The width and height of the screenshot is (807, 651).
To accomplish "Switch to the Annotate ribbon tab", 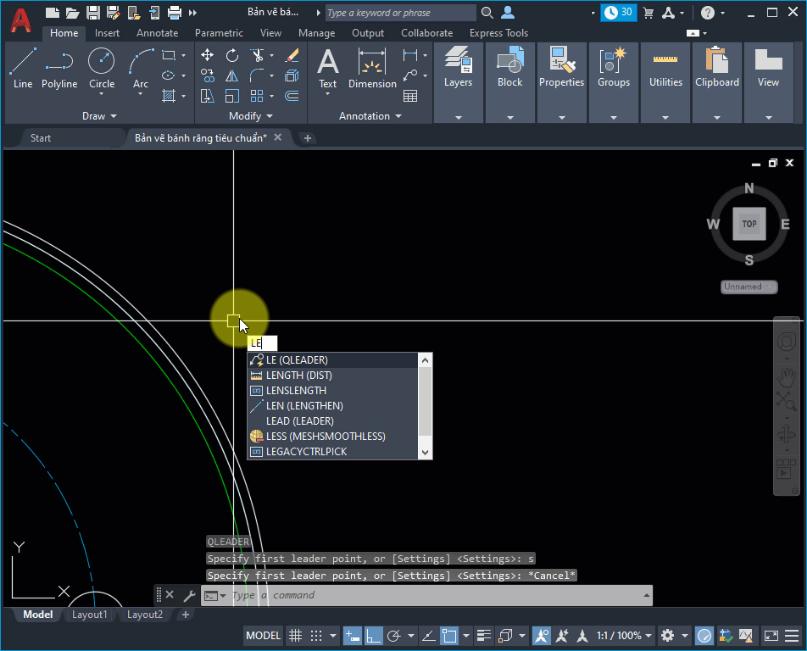I will click(157, 32).
